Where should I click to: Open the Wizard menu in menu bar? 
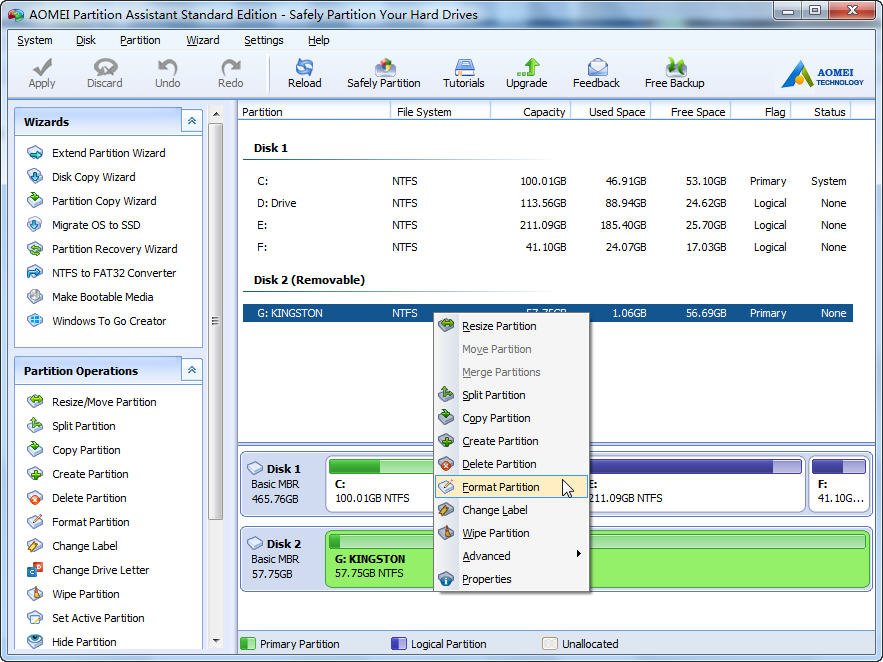point(202,40)
